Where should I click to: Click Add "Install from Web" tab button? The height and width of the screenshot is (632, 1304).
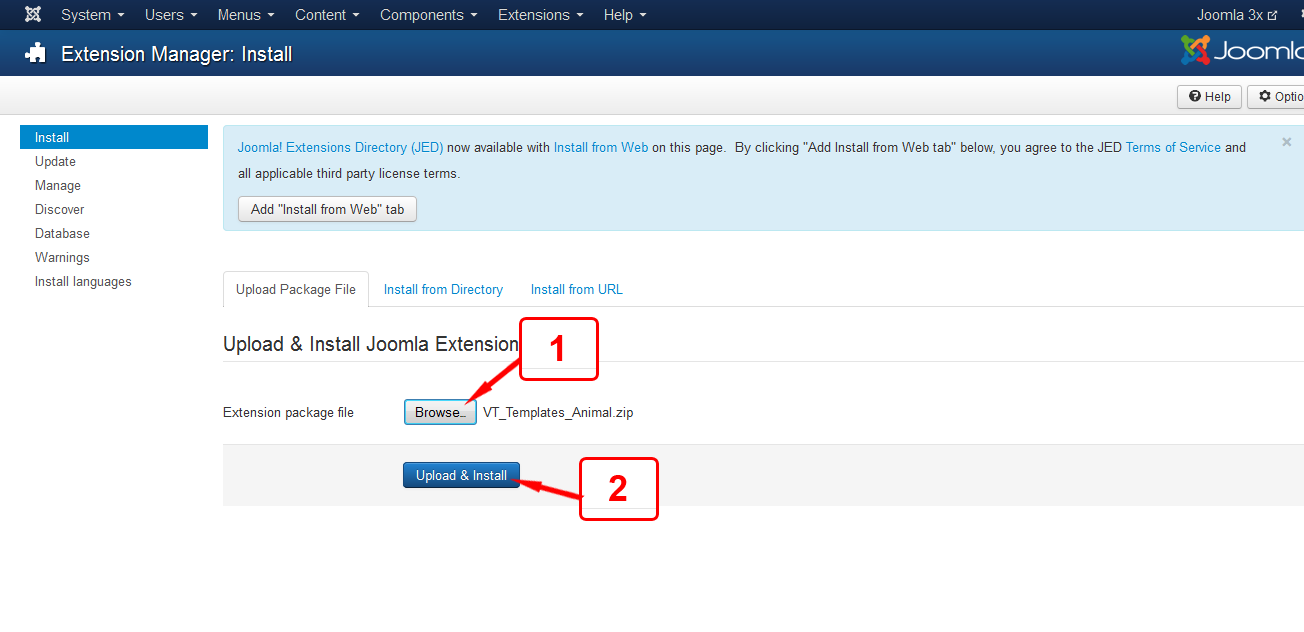click(327, 209)
